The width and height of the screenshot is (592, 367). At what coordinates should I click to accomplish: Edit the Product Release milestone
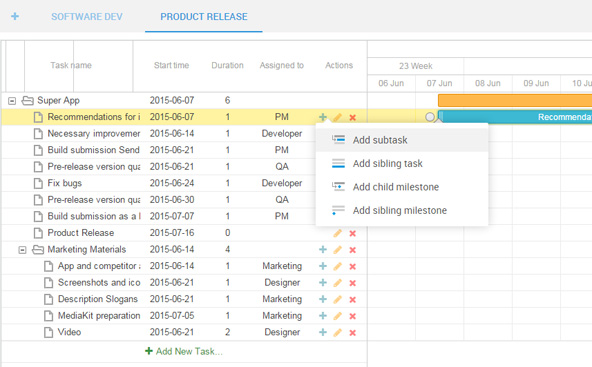click(x=338, y=233)
